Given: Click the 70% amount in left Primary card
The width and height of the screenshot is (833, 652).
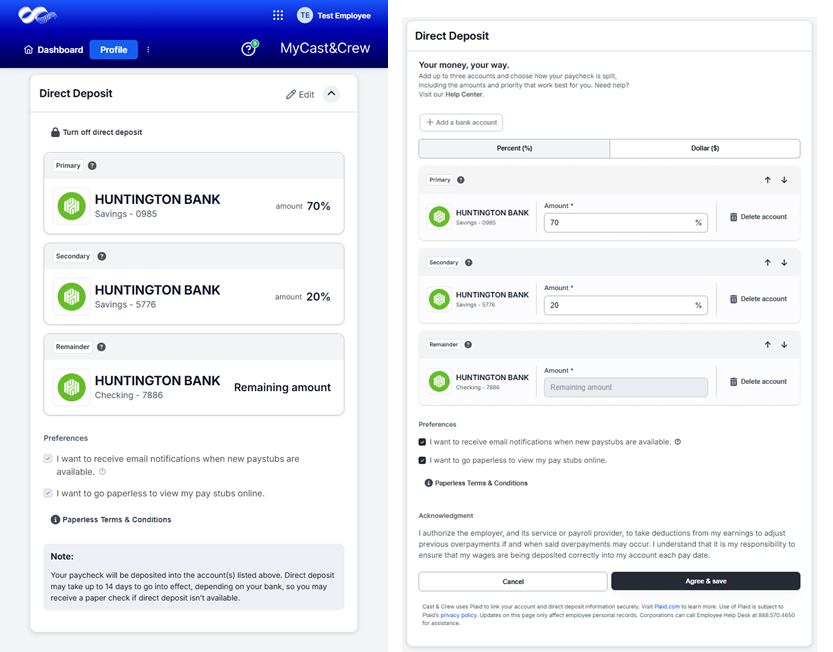Looking at the screenshot, I should 318,206.
